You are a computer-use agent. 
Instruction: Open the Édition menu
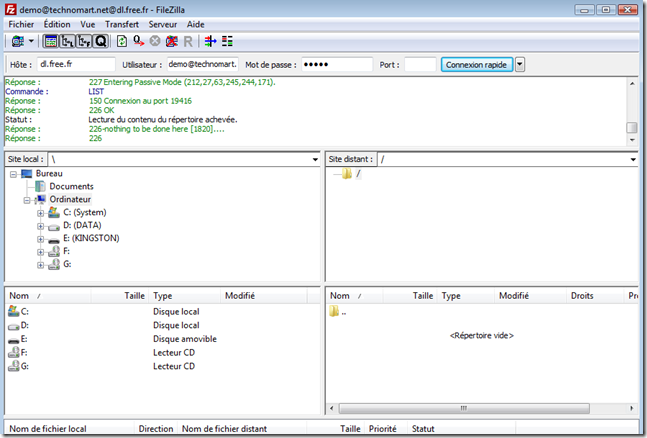pyautogui.click(x=57, y=24)
